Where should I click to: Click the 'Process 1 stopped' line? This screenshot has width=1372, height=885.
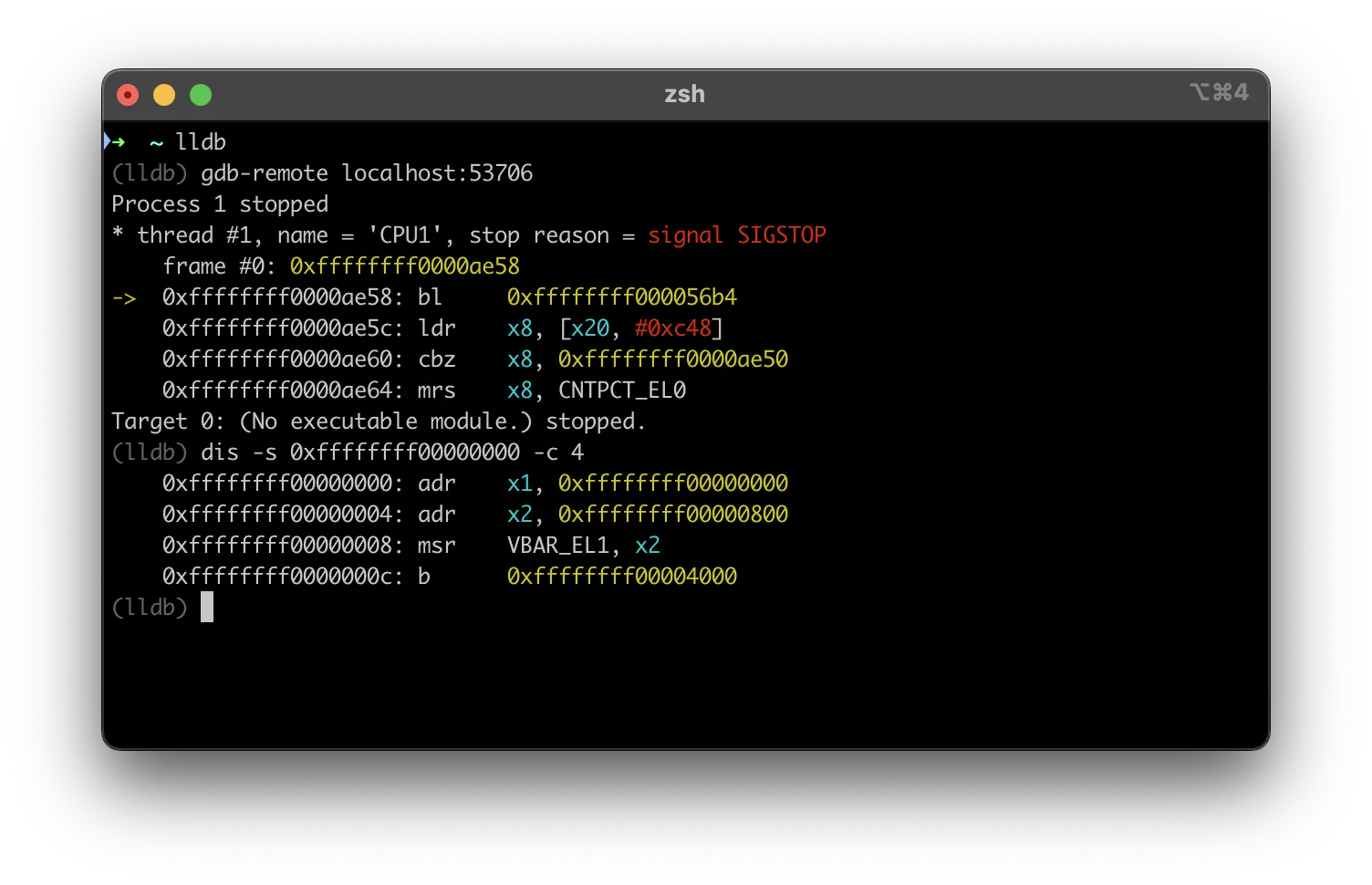tap(220, 204)
